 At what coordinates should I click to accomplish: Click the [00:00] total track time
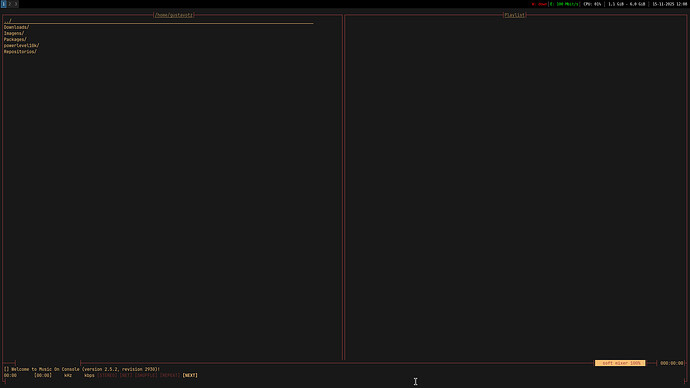pos(43,375)
